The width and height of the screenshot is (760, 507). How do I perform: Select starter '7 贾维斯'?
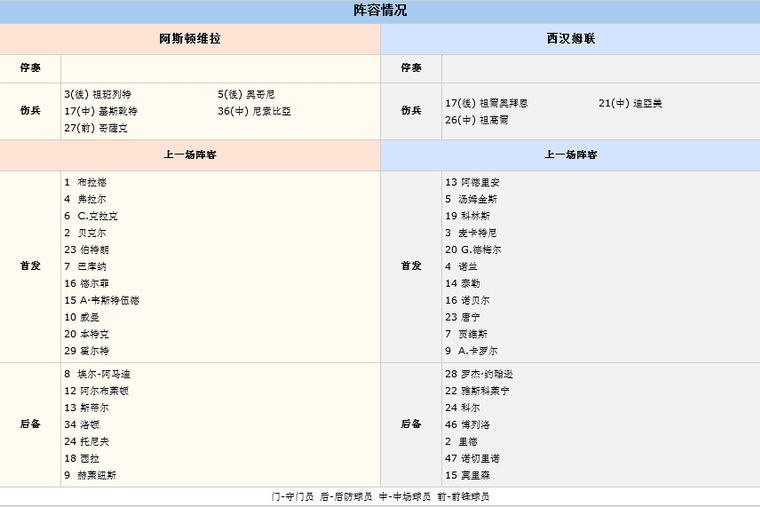466,334
